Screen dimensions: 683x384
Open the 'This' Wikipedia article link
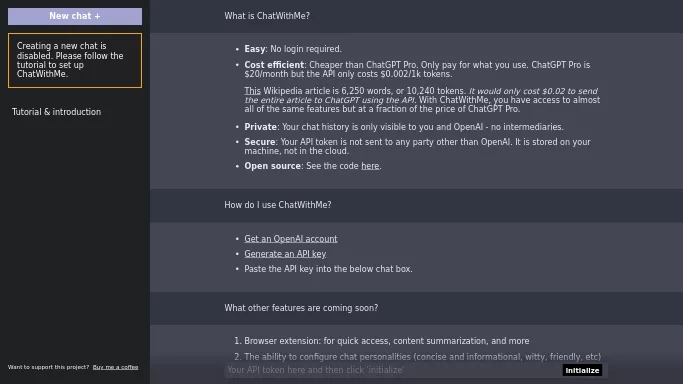(x=252, y=91)
